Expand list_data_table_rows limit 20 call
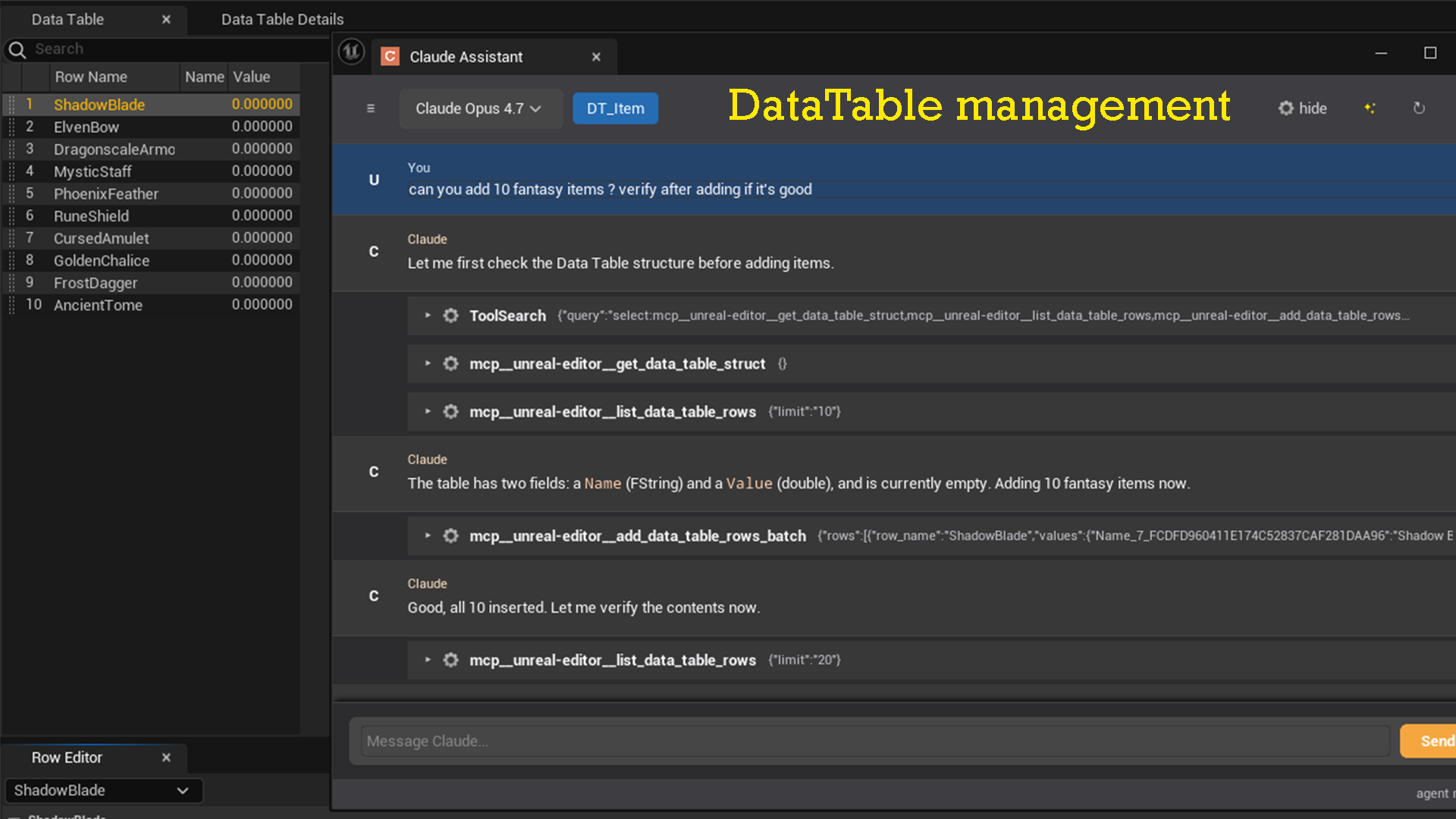 pyautogui.click(x=428, y=661)
